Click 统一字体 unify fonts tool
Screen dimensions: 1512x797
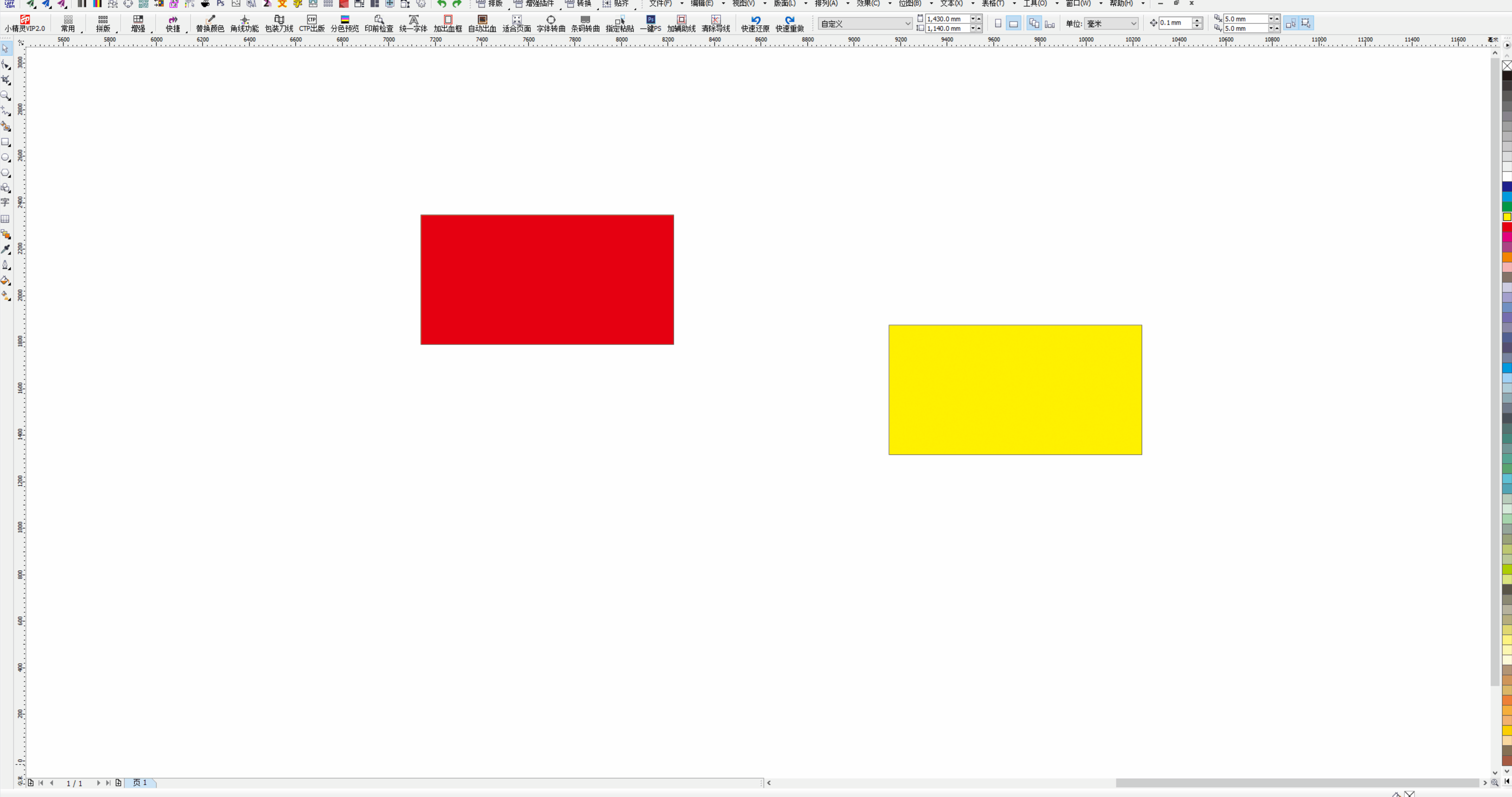click(x=413, y=23)
